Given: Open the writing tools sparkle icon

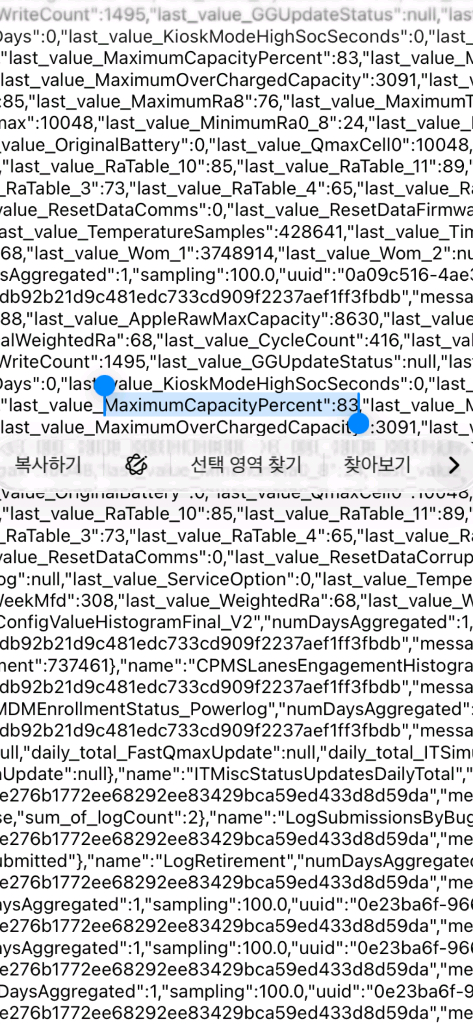Looking at the screenshot, I should 137,465.
